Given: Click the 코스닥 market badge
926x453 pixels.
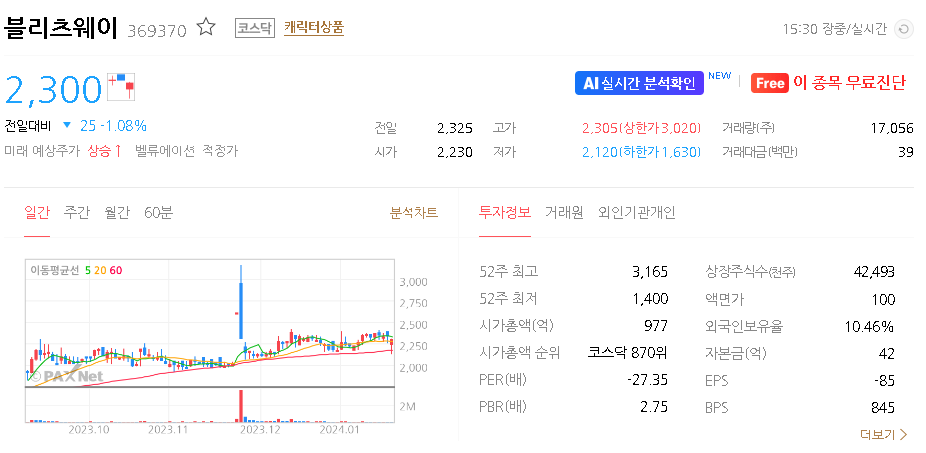Looking at the screenshot, I should point(255,28).
